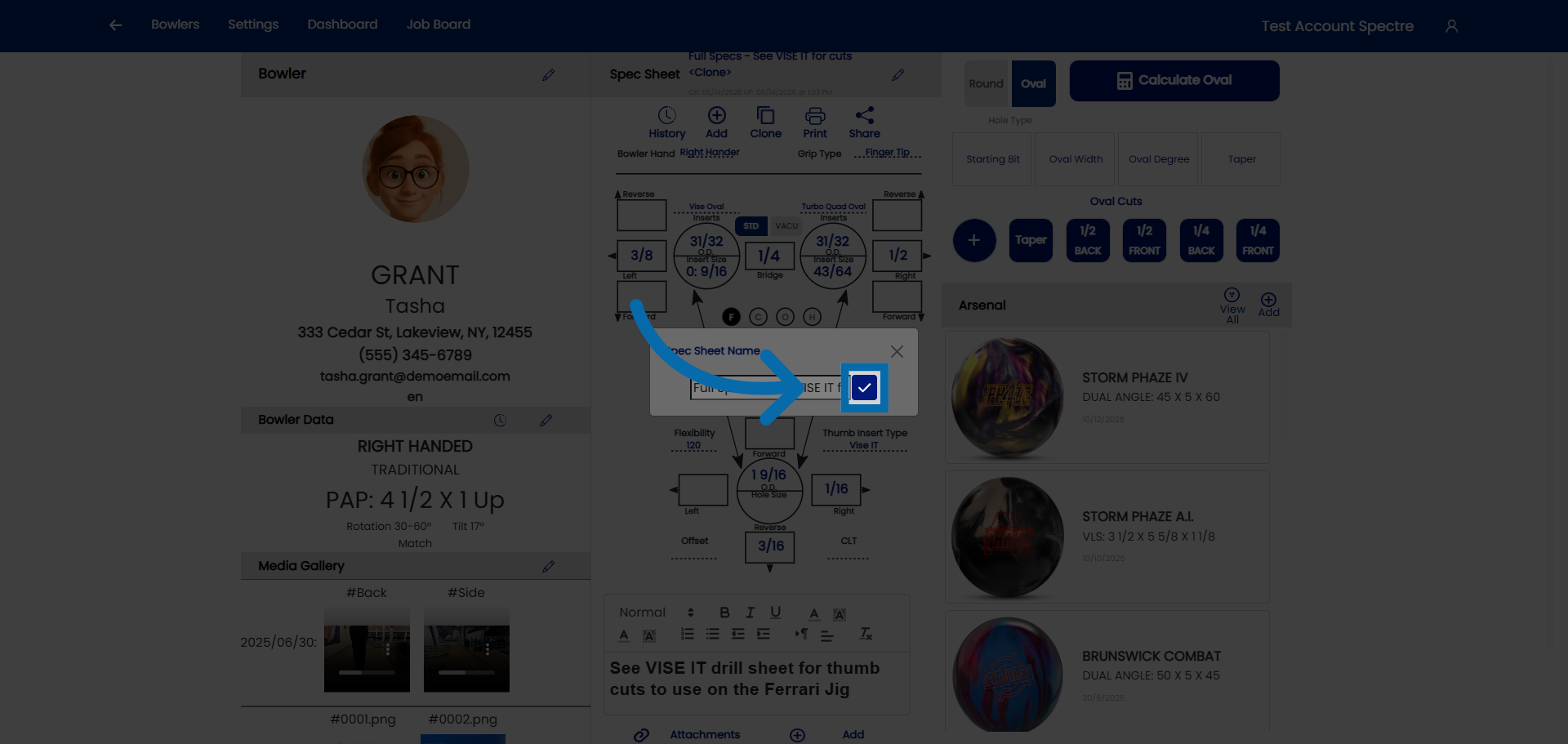Open text alignment option in notes
Viewport: 1568px width, 744px height.
click(x=827, y=635)
